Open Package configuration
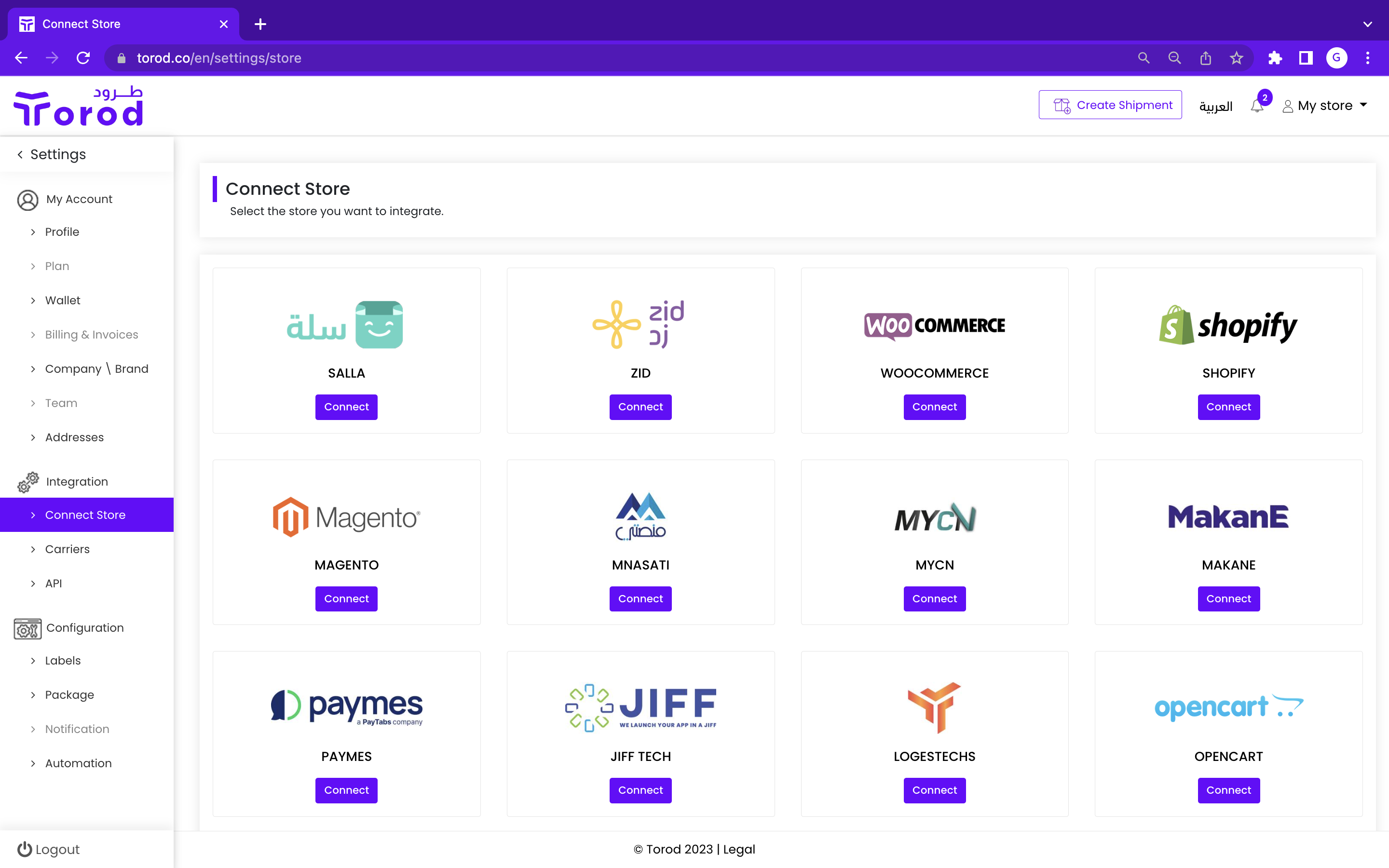This screenshot has width=1389, height=868. (69, 694)
